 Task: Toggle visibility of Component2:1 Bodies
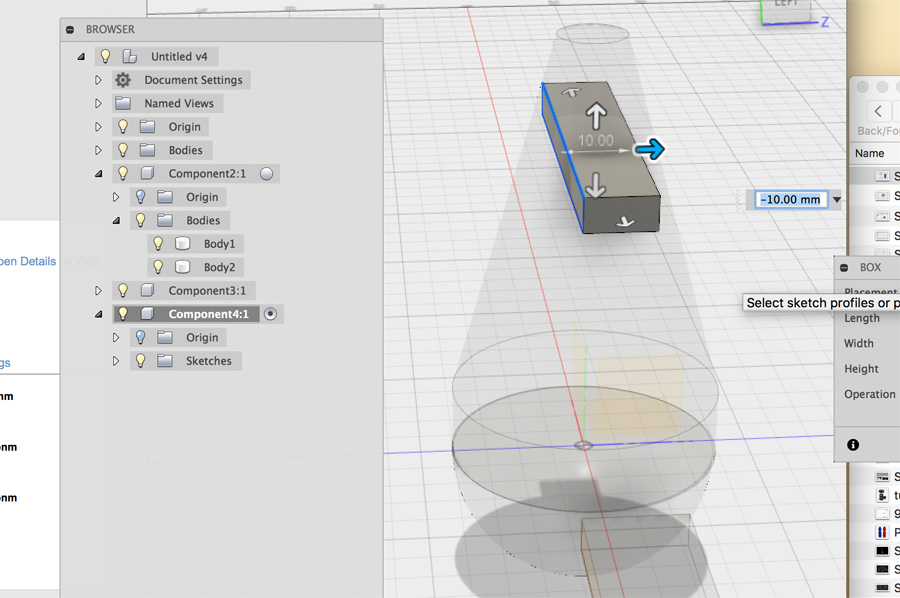point(141,220)
